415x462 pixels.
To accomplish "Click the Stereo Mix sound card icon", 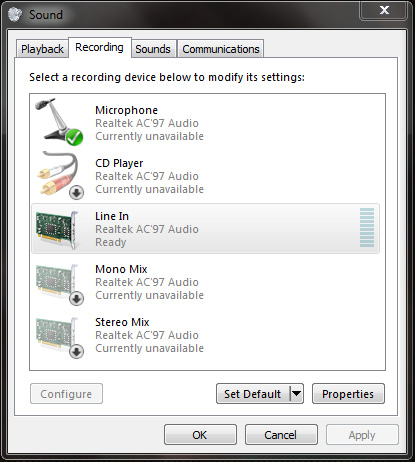I will point(59,337).
